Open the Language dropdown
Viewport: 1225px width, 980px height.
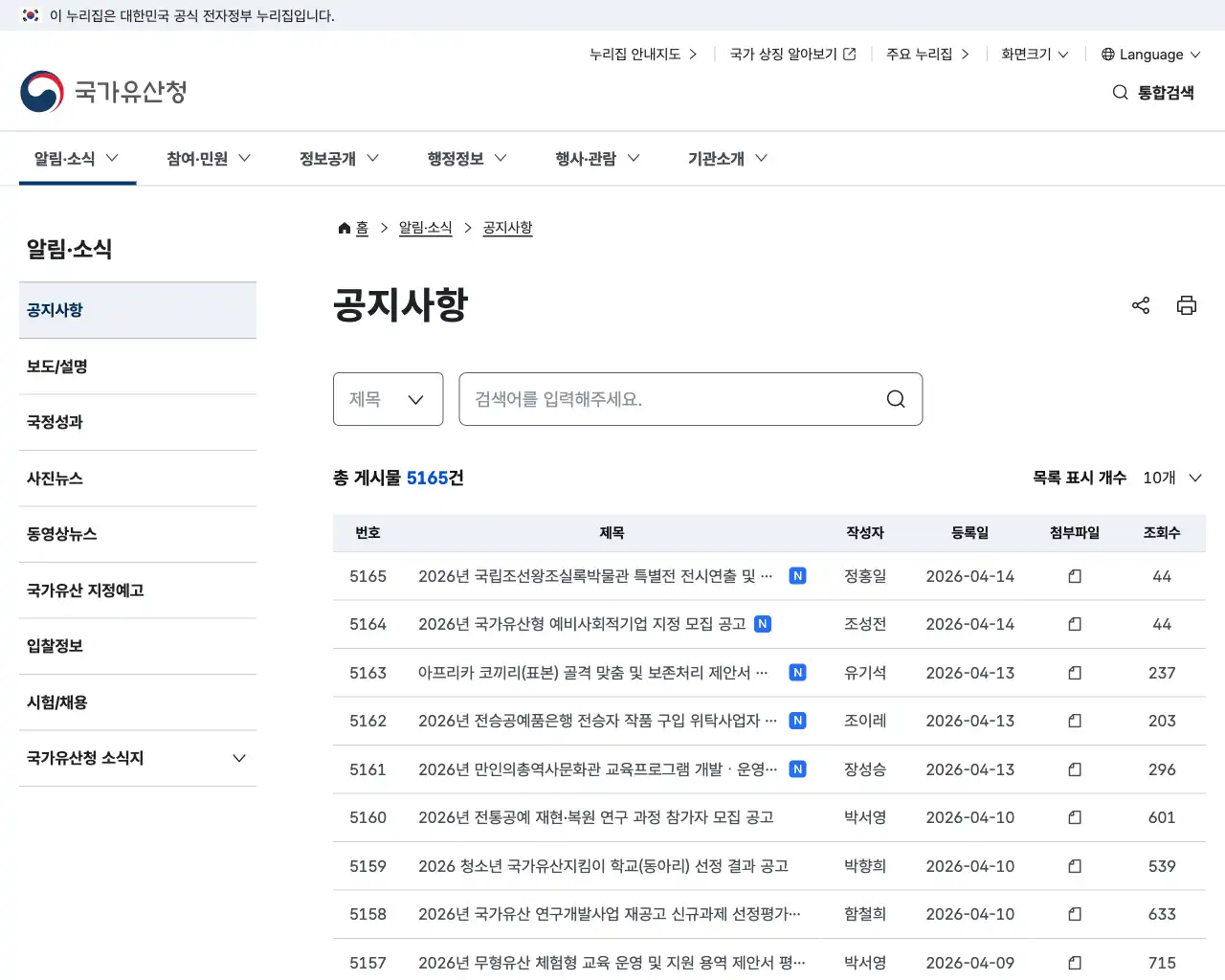[1150, 55]
